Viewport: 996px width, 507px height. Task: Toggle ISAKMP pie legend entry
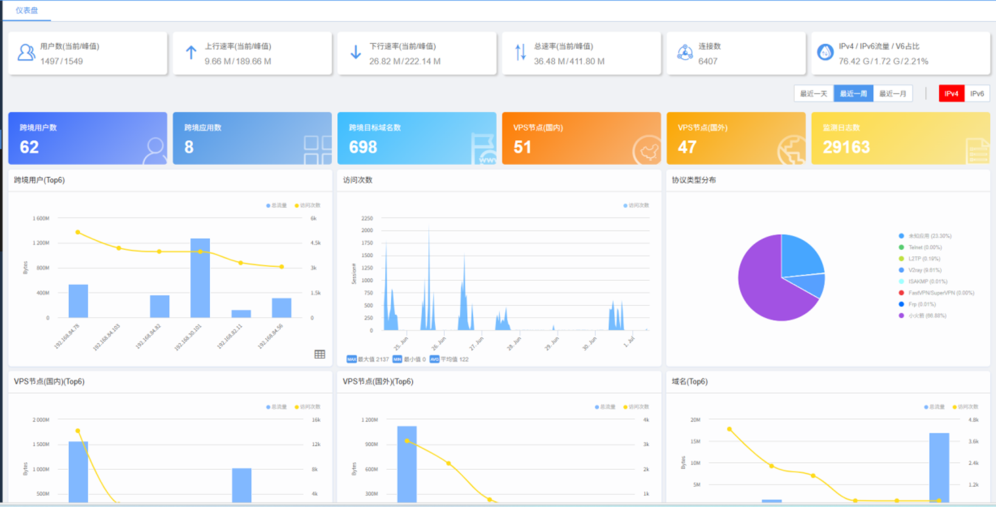tap(923, 281)
